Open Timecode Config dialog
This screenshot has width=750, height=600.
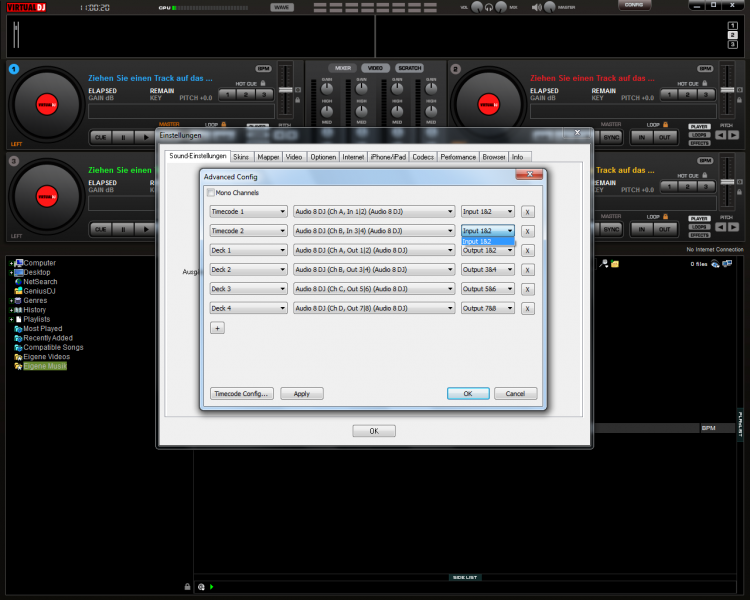242,394
